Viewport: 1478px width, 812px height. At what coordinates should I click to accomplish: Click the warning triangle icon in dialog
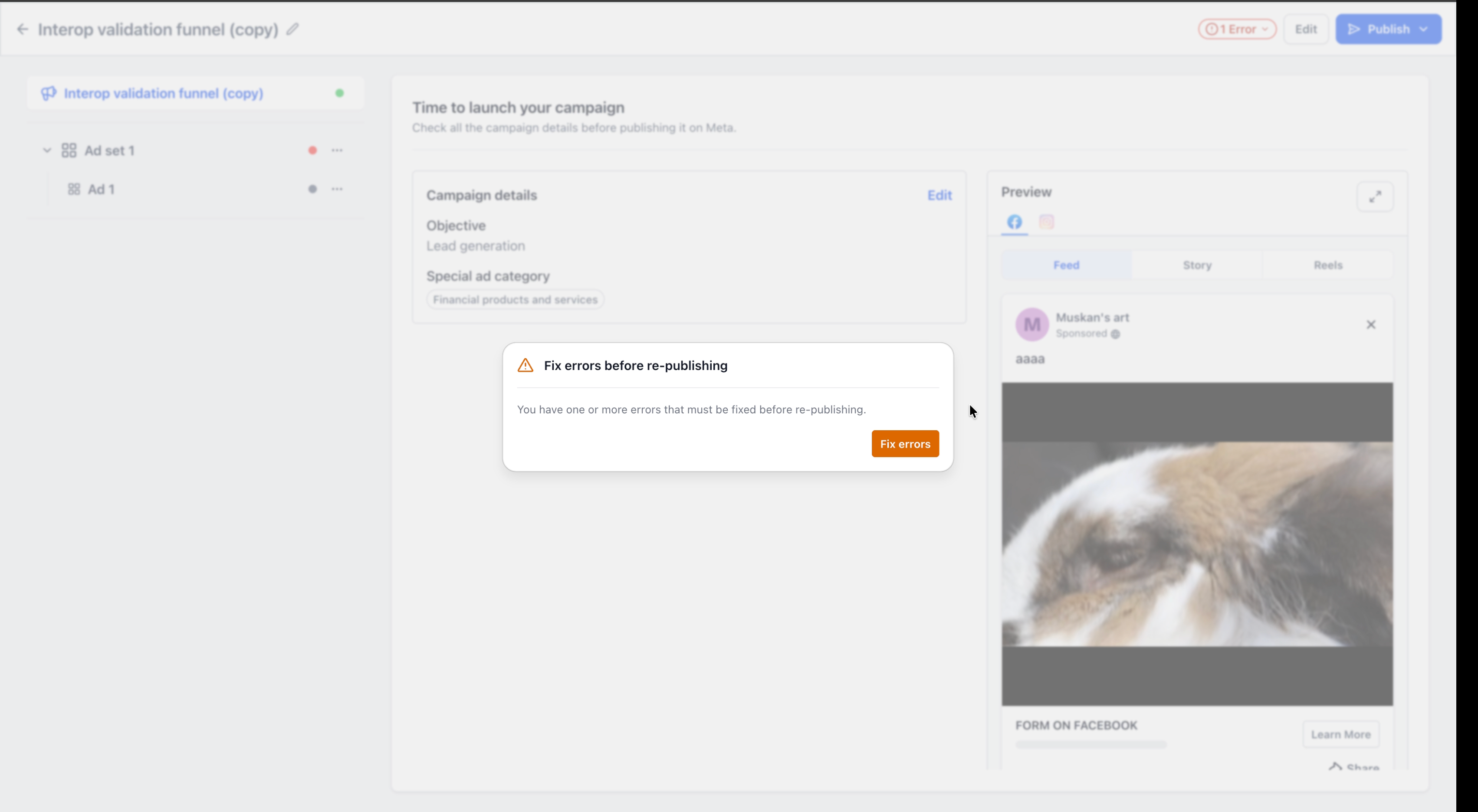pos(525,365)
